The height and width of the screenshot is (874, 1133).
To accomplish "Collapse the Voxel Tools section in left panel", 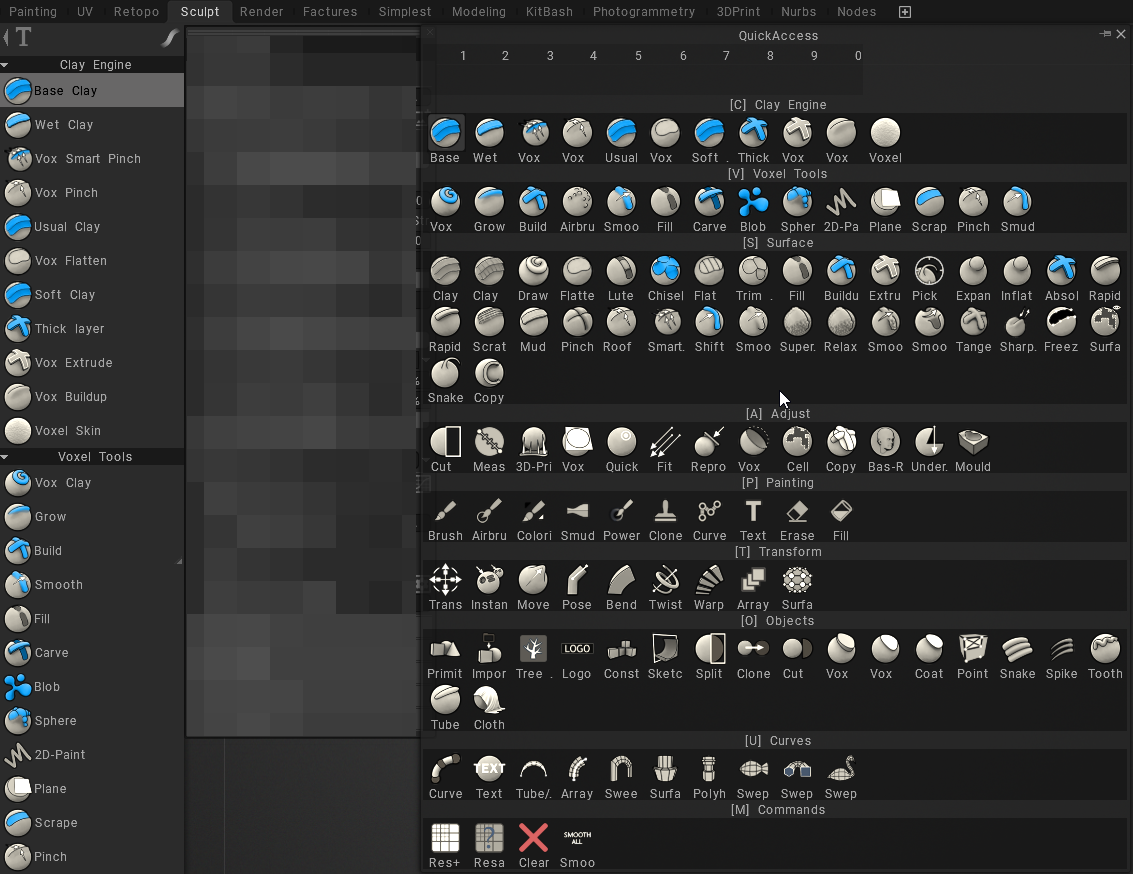I will coord(5,457).
